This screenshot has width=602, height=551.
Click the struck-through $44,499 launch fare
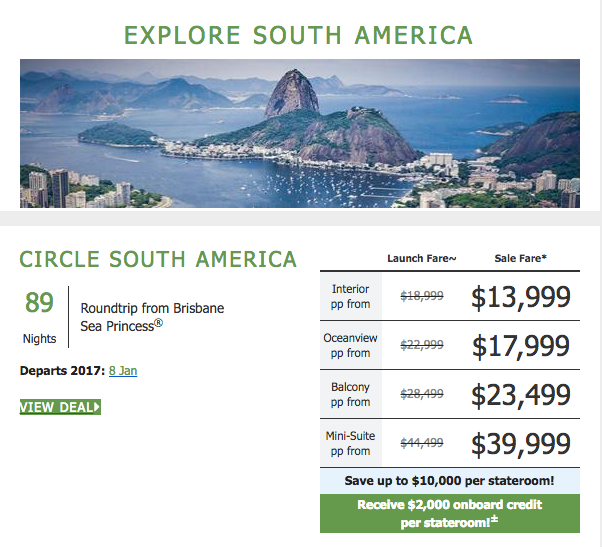coord(422,443)
